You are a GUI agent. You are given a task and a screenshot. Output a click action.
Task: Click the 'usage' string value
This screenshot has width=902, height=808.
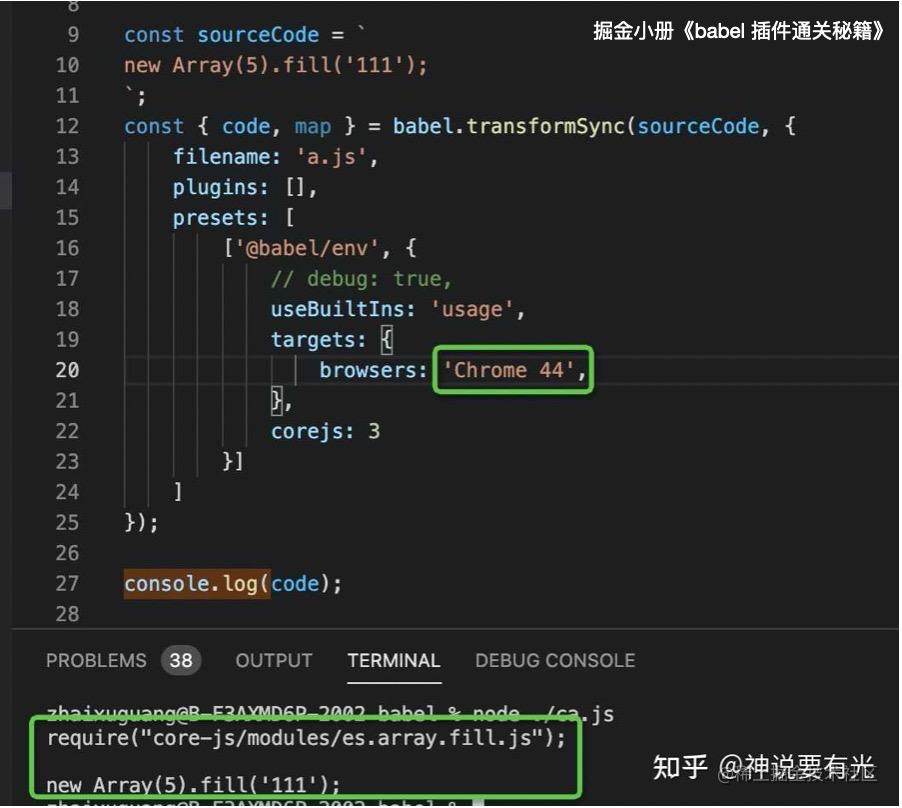[x=472, y=309]
